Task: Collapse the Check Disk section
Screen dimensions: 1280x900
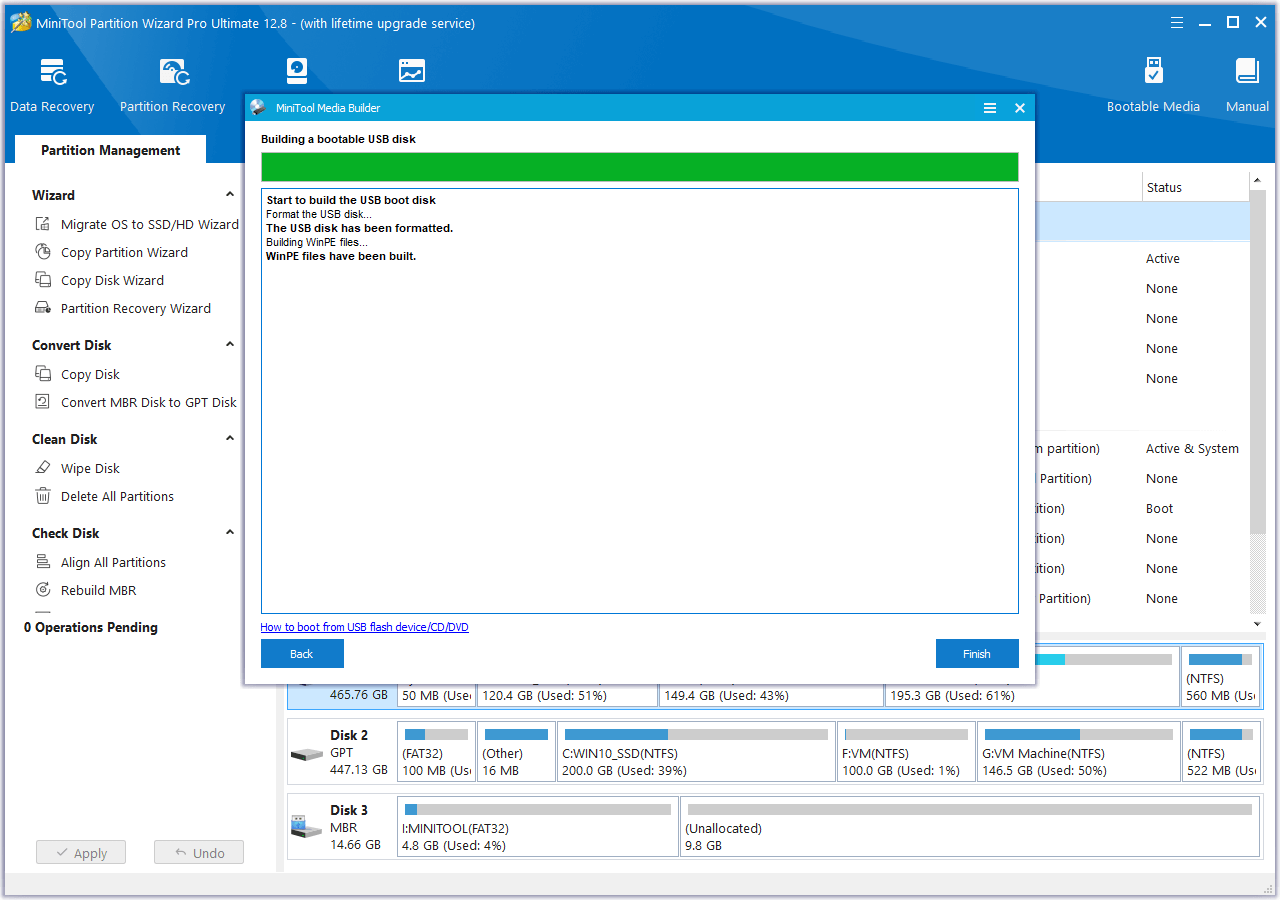Action: click(x=229, y=533)
